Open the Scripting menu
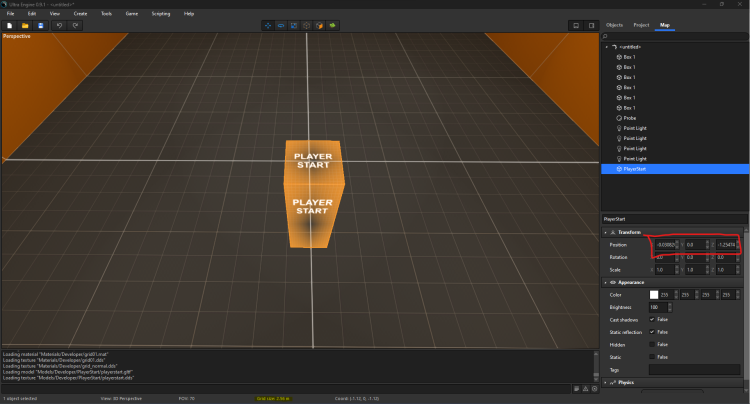 click(x=160, y=13)
